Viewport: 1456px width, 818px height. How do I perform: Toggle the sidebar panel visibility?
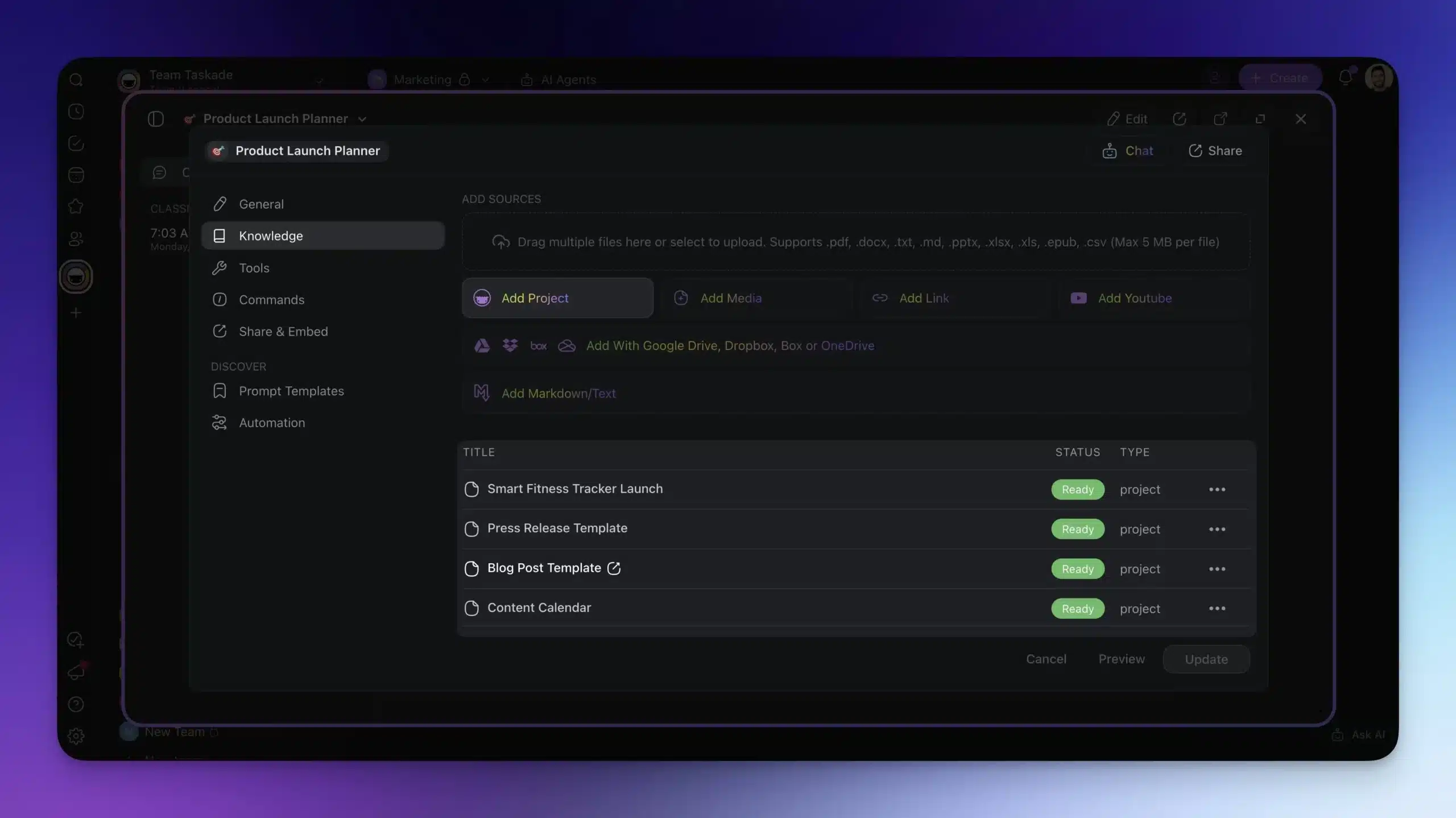click(x=156, y=119)
